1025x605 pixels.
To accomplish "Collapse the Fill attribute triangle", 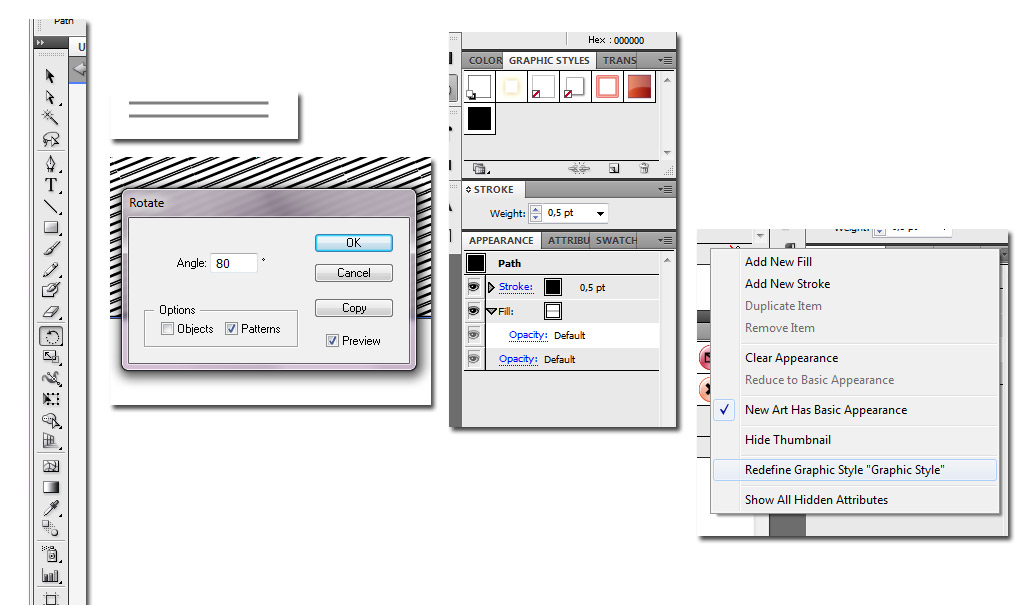I will pos(492,312).
